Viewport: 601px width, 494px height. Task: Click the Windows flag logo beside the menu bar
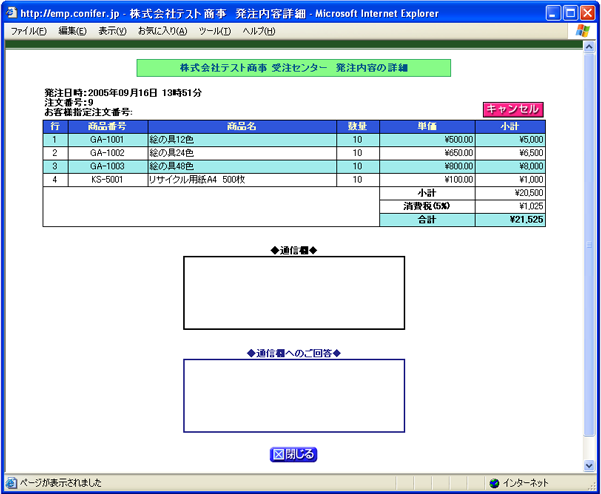pyautogui.click(x=582, y=31)
